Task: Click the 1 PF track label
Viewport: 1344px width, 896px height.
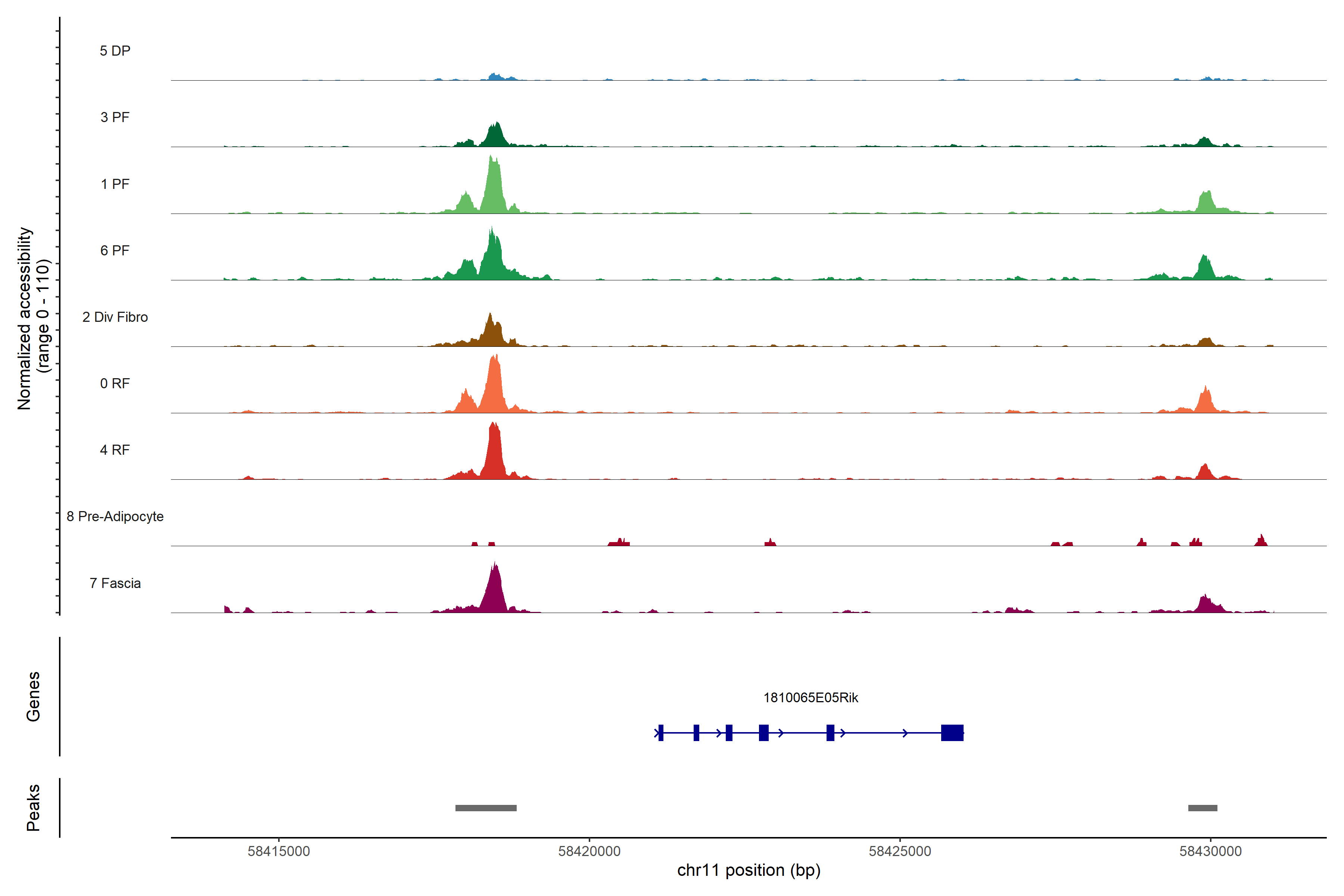Action: (x=115, y=184)
